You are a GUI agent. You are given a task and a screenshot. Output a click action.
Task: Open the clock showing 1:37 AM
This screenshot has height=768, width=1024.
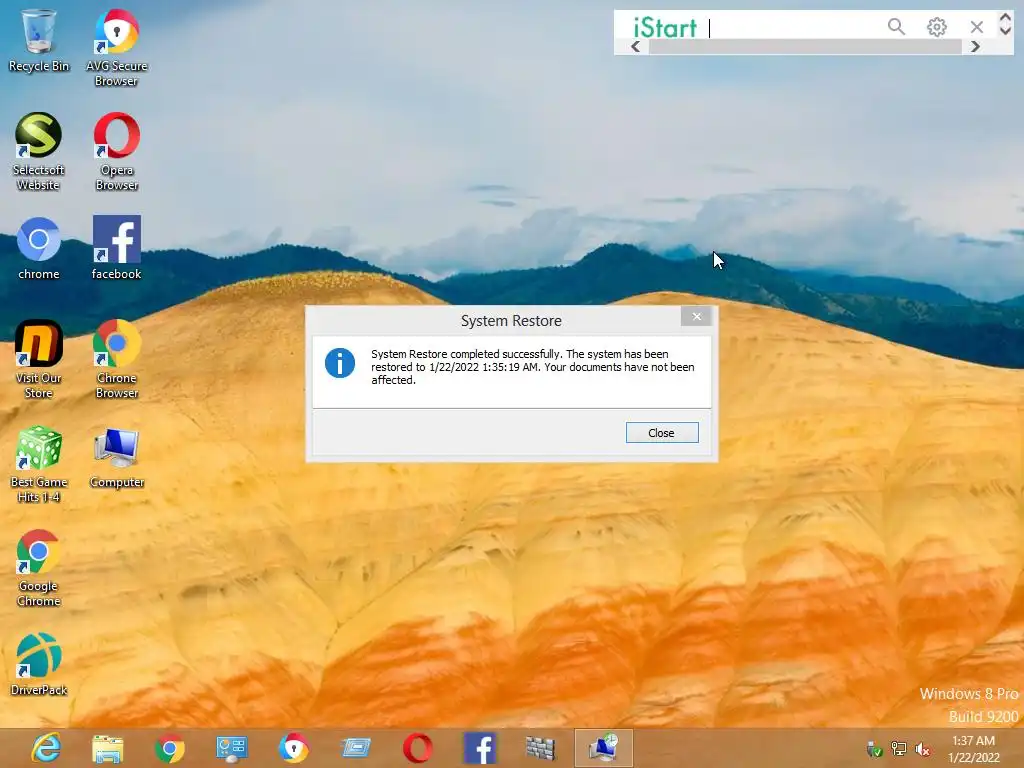974,748
